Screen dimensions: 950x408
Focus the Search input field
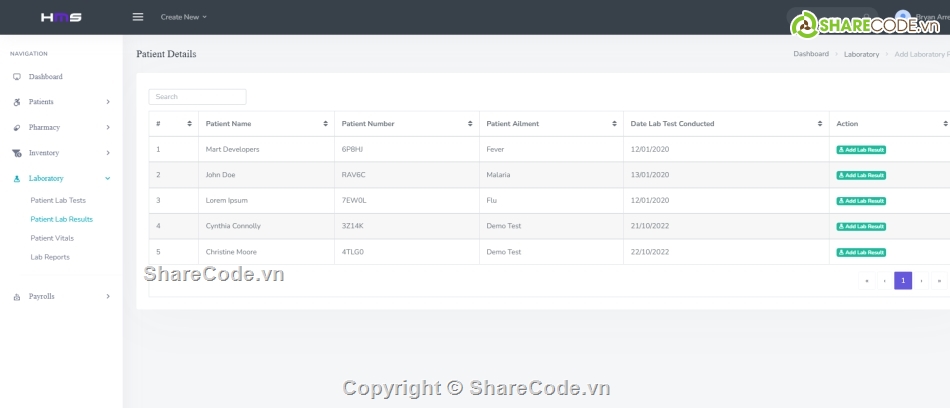[198, 97]
